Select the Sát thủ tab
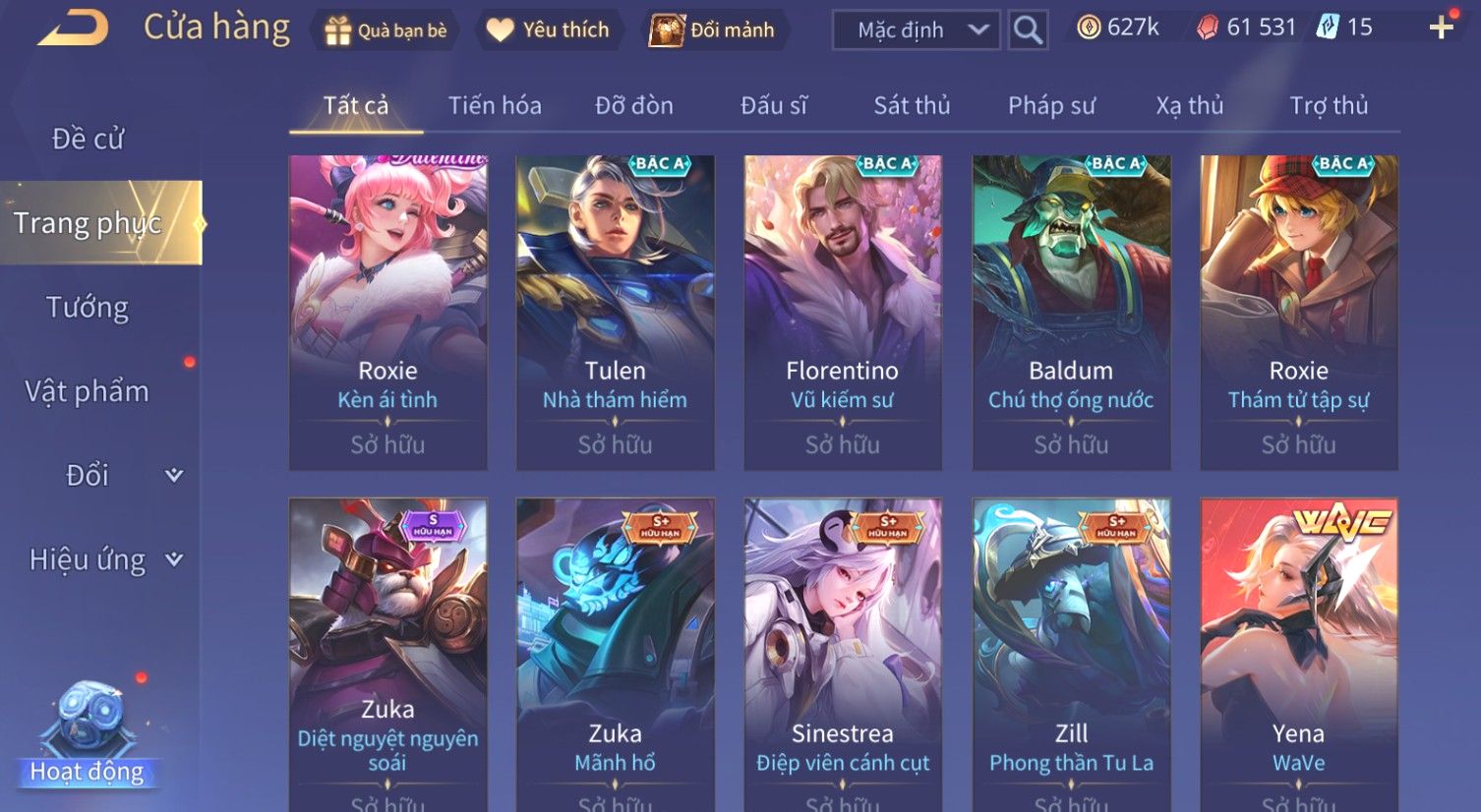1481x812 pixels. click(912, 105)
